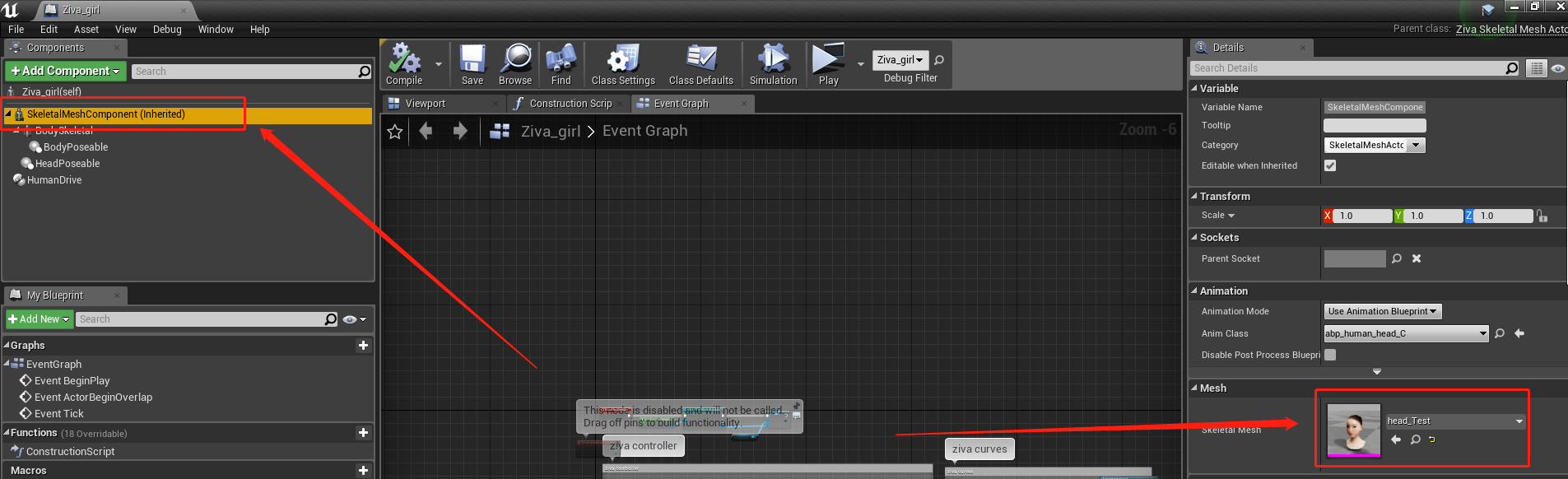This screenshot has height=479, width=1568.
Task: Find Parent Socket with its magnifier icon
Action: click(x=1397, y=258)
